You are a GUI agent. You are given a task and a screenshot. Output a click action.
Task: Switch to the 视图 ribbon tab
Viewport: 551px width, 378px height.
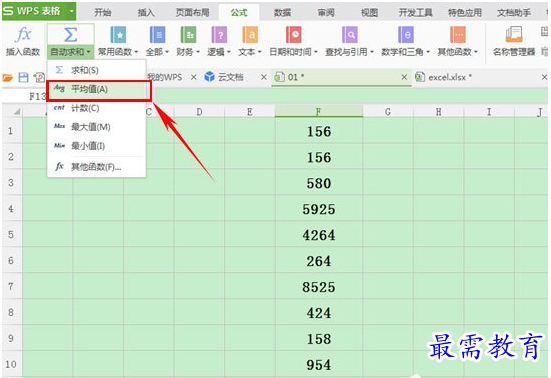(x=369, y=13)
